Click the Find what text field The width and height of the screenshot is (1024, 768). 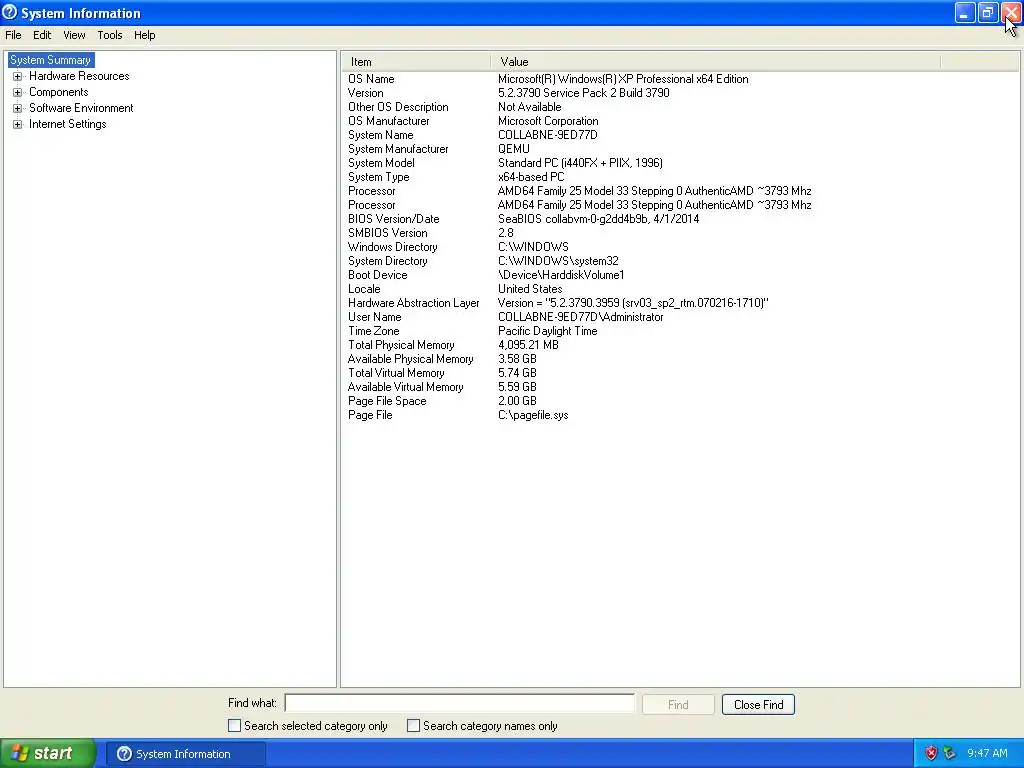(460, 703)
